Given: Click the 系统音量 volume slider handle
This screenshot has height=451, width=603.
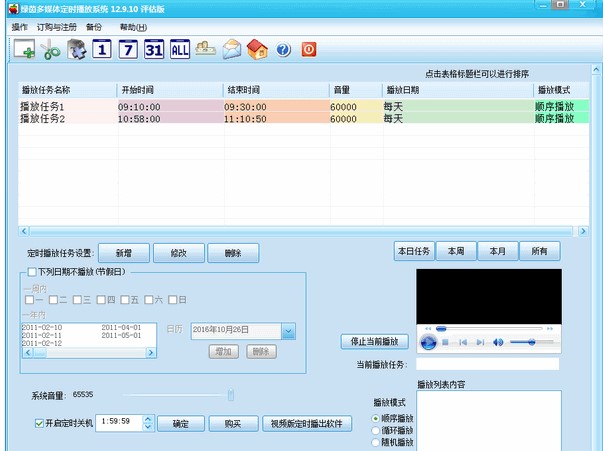Looking at the screenshot, I should [x=230, y=395].
